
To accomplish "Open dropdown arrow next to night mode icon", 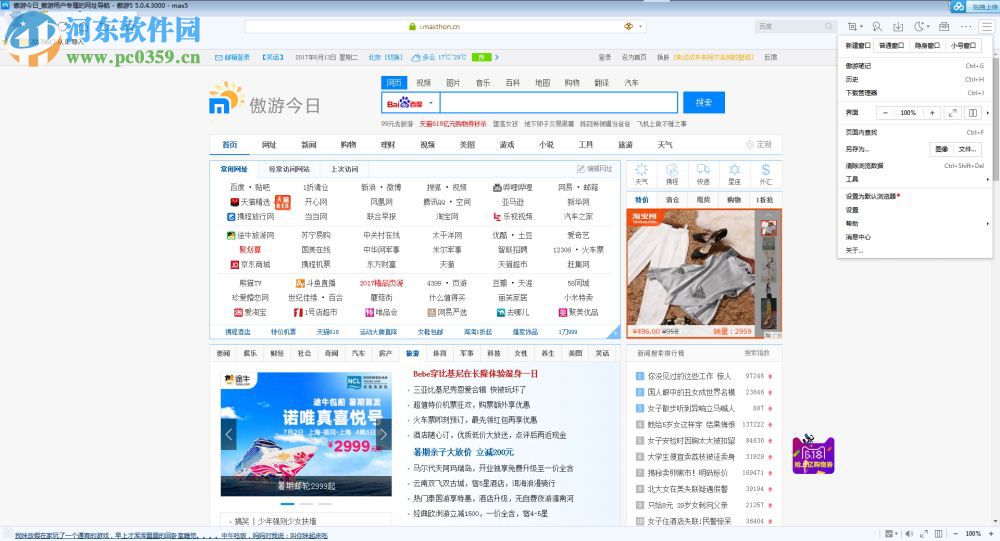I will 928,26.
